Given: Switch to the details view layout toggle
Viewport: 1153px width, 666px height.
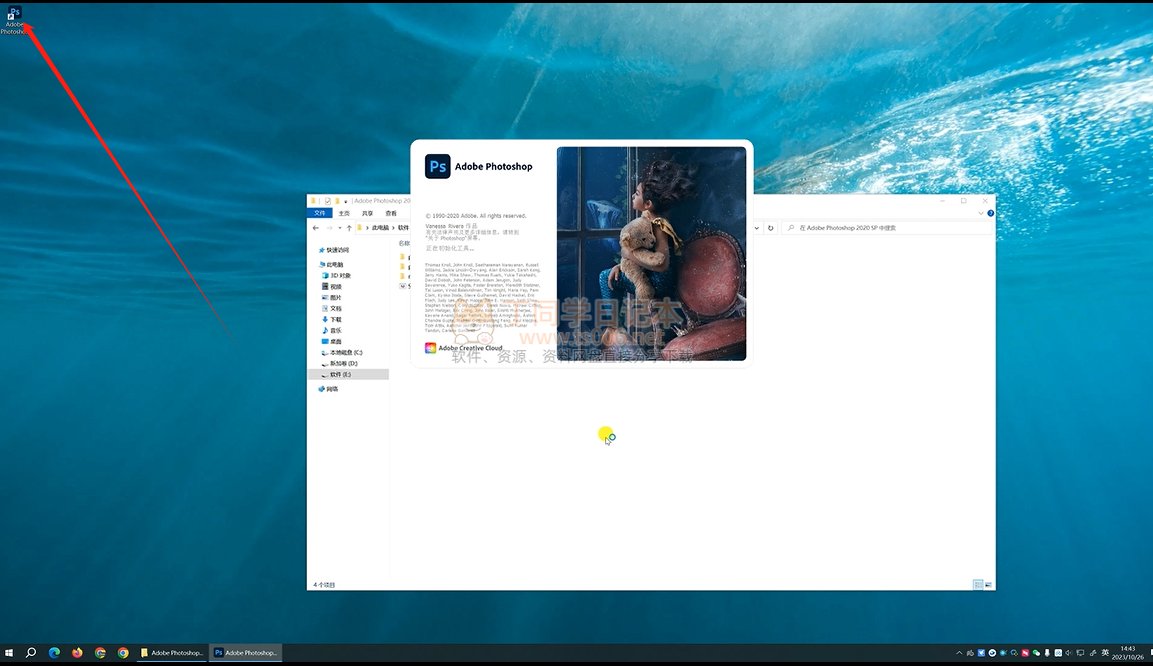Looking at the screenshot, I should click(977, 584).
